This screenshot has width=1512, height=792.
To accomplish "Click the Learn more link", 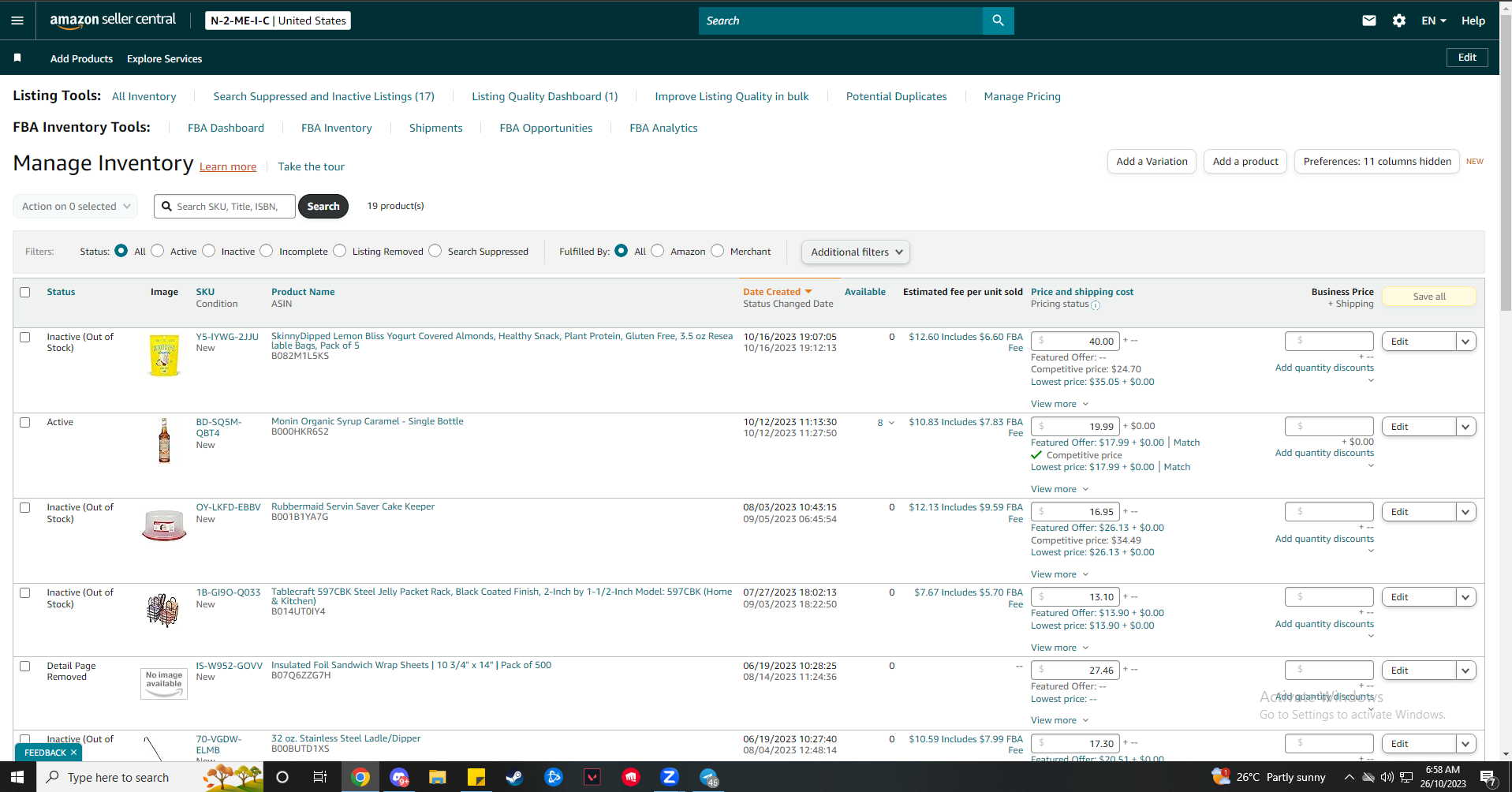I will (x=228, y=166).
